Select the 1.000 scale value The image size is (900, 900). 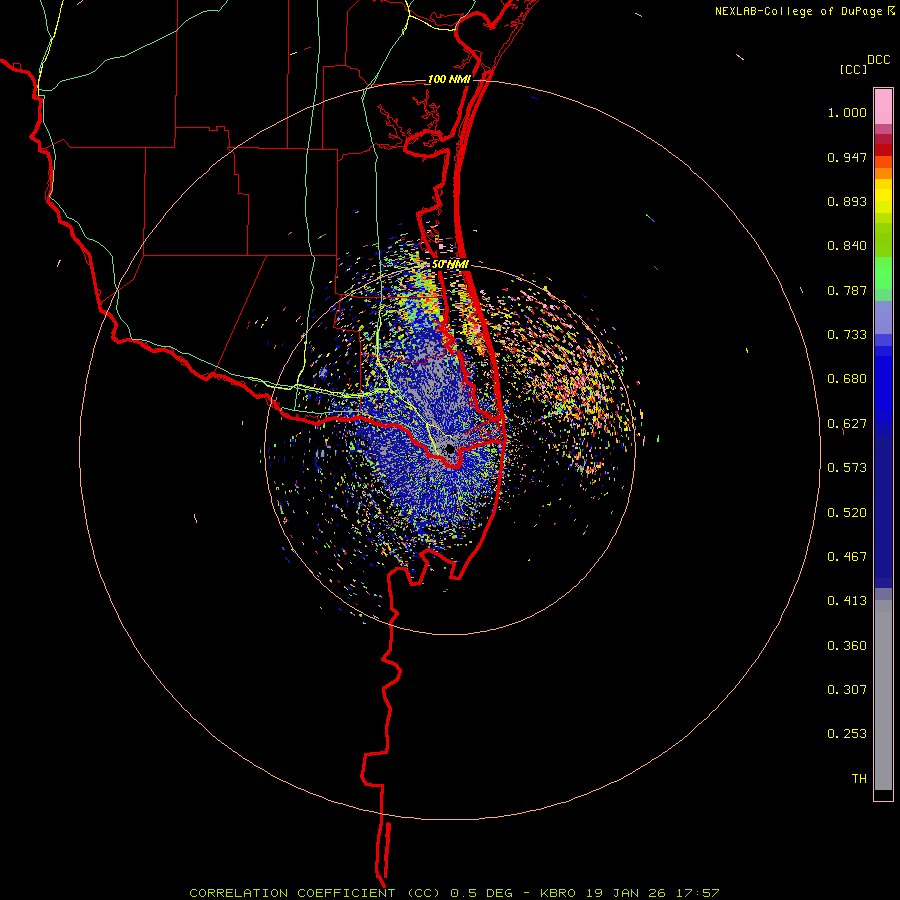point(847,112)
